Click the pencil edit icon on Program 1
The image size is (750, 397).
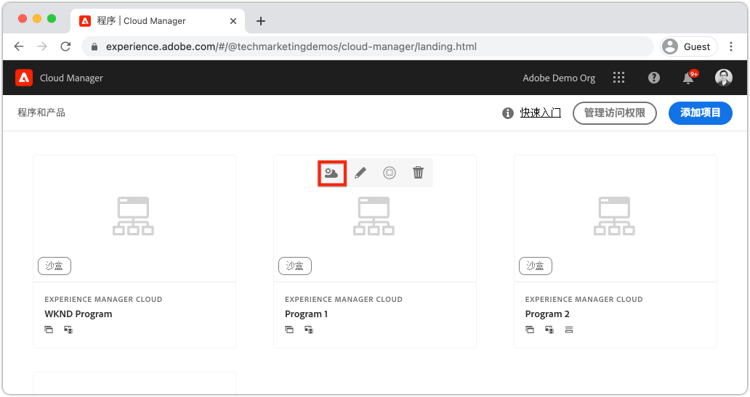(x=361, y=173)
